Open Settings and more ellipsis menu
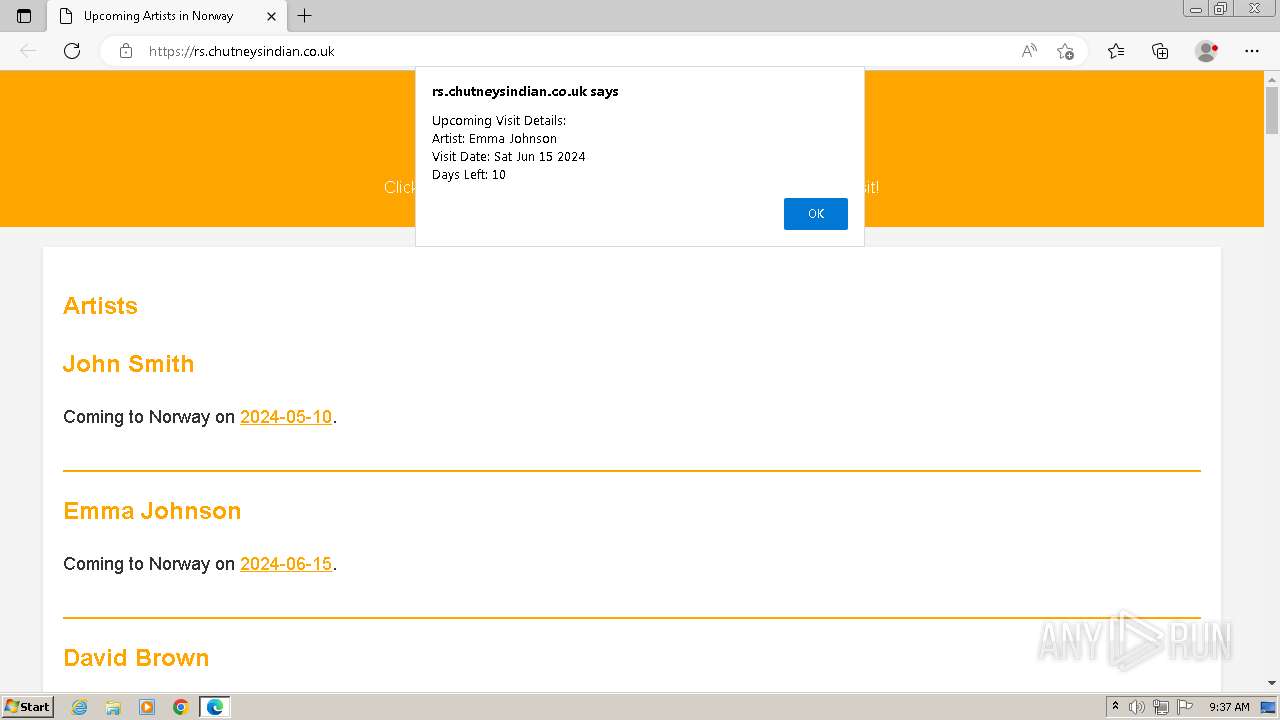The width and height of the screenshot is (1280, 720). 1252,51
